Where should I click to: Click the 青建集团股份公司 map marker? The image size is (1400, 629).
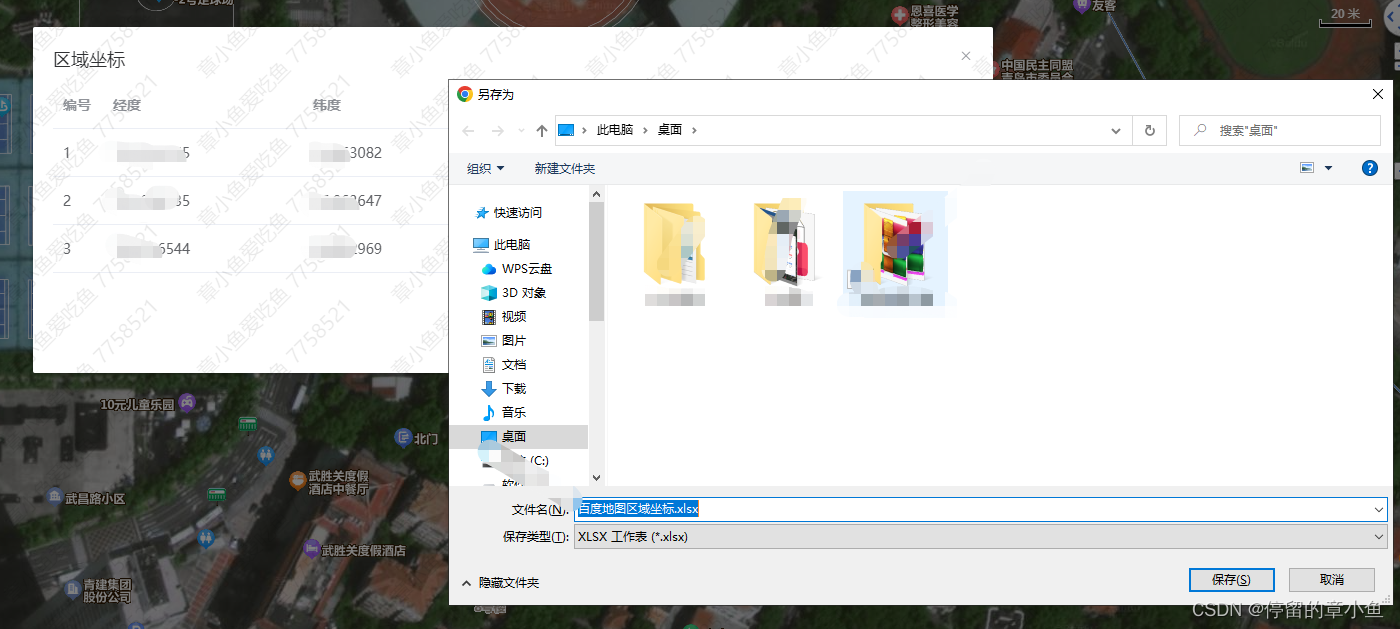[x=72, y=589]
